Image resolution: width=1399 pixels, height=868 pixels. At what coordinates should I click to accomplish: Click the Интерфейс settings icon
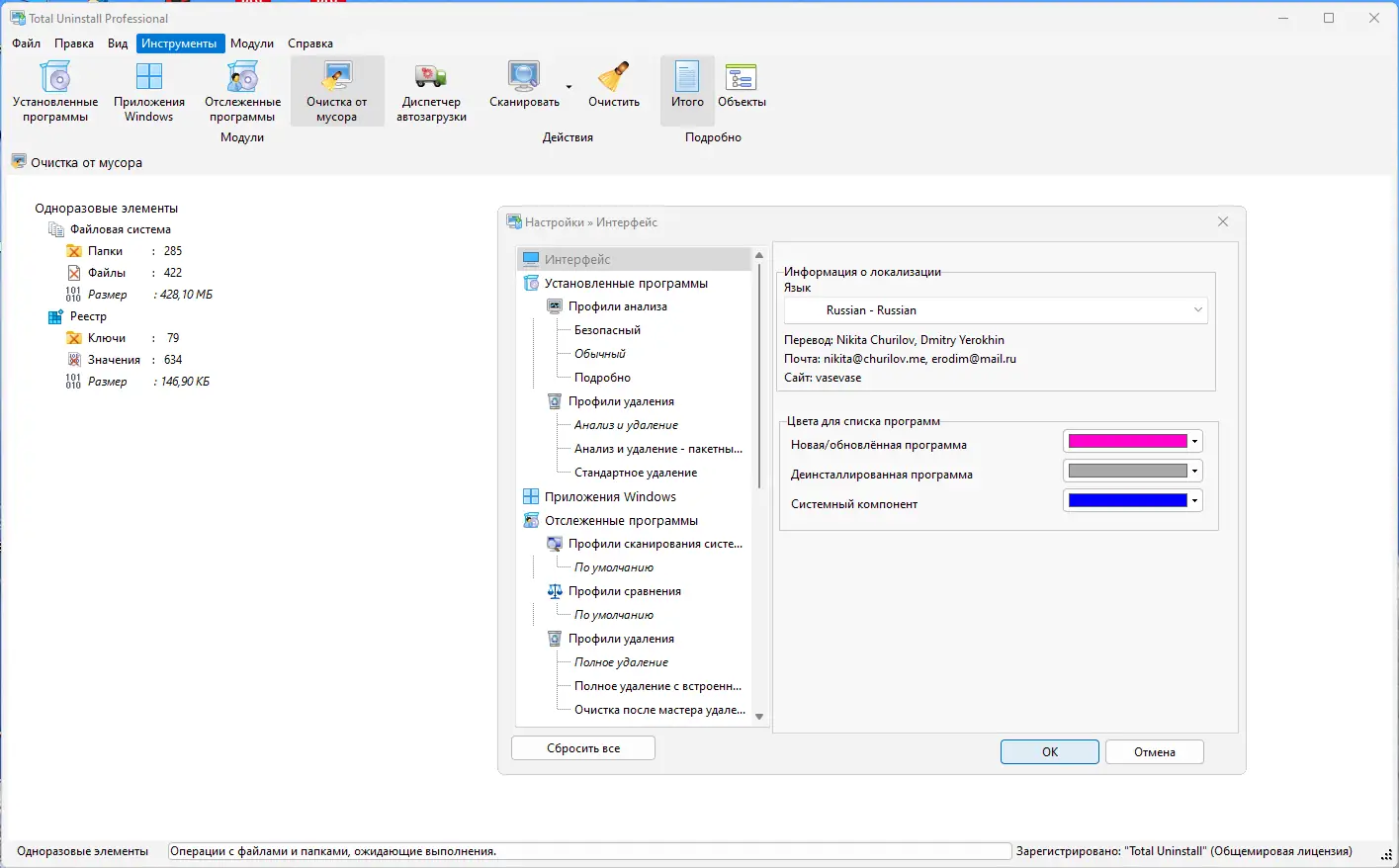[531, 259]
